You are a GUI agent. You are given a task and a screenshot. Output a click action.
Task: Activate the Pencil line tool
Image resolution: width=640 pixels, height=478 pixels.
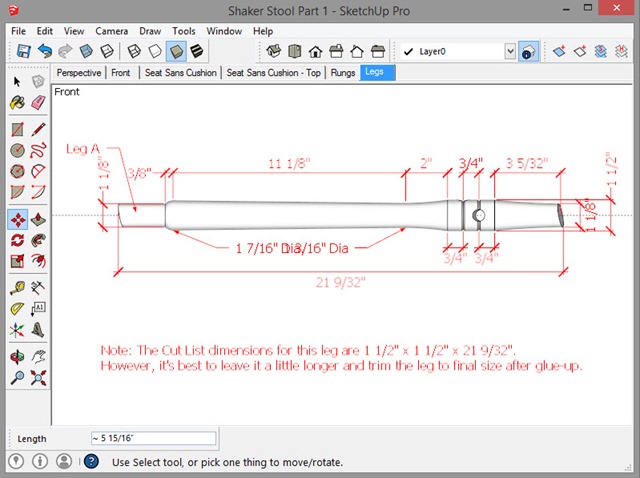point(38,129)
